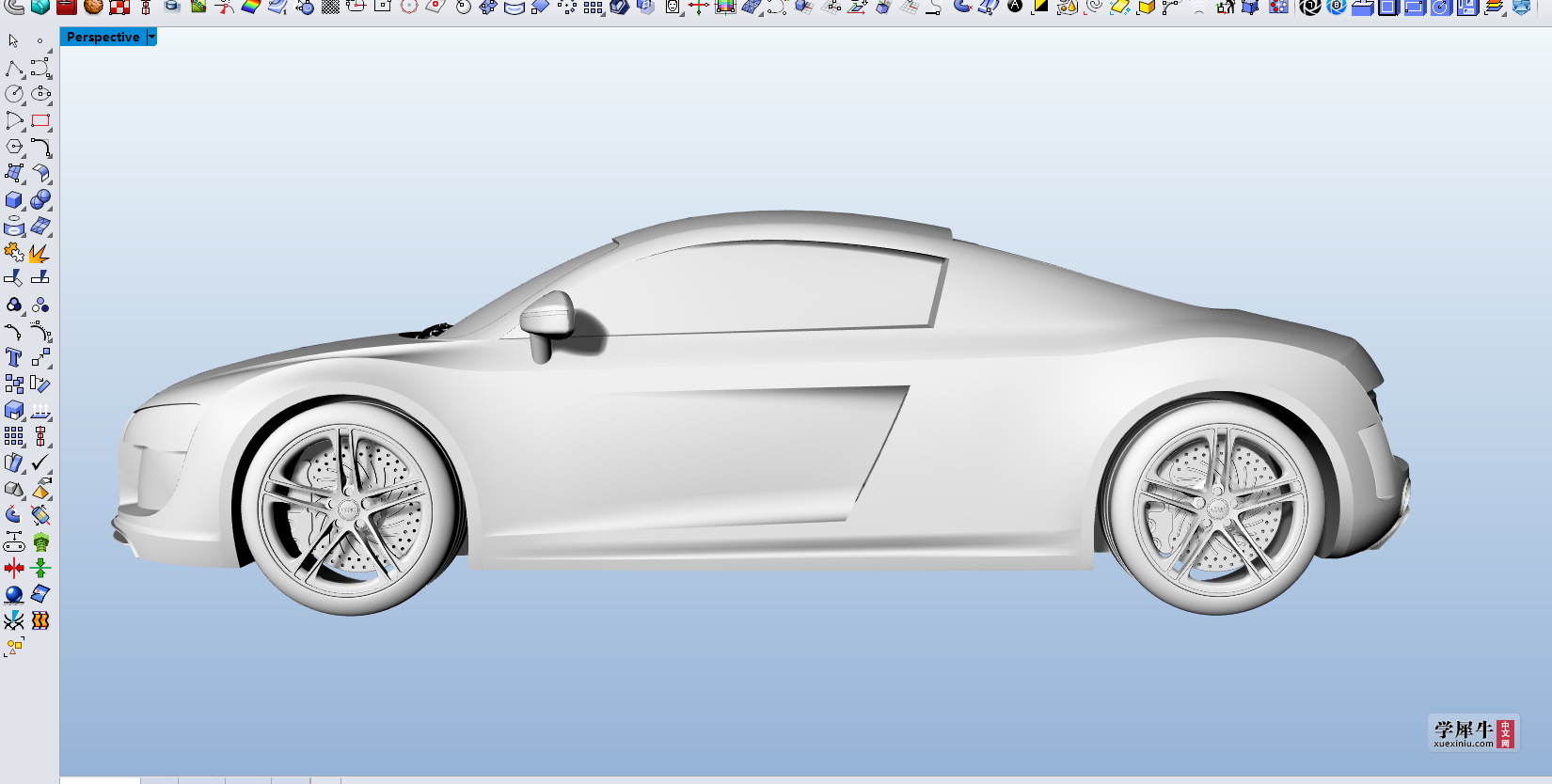
Task: Select the Arc tool
Action: [x=14, y=120]
